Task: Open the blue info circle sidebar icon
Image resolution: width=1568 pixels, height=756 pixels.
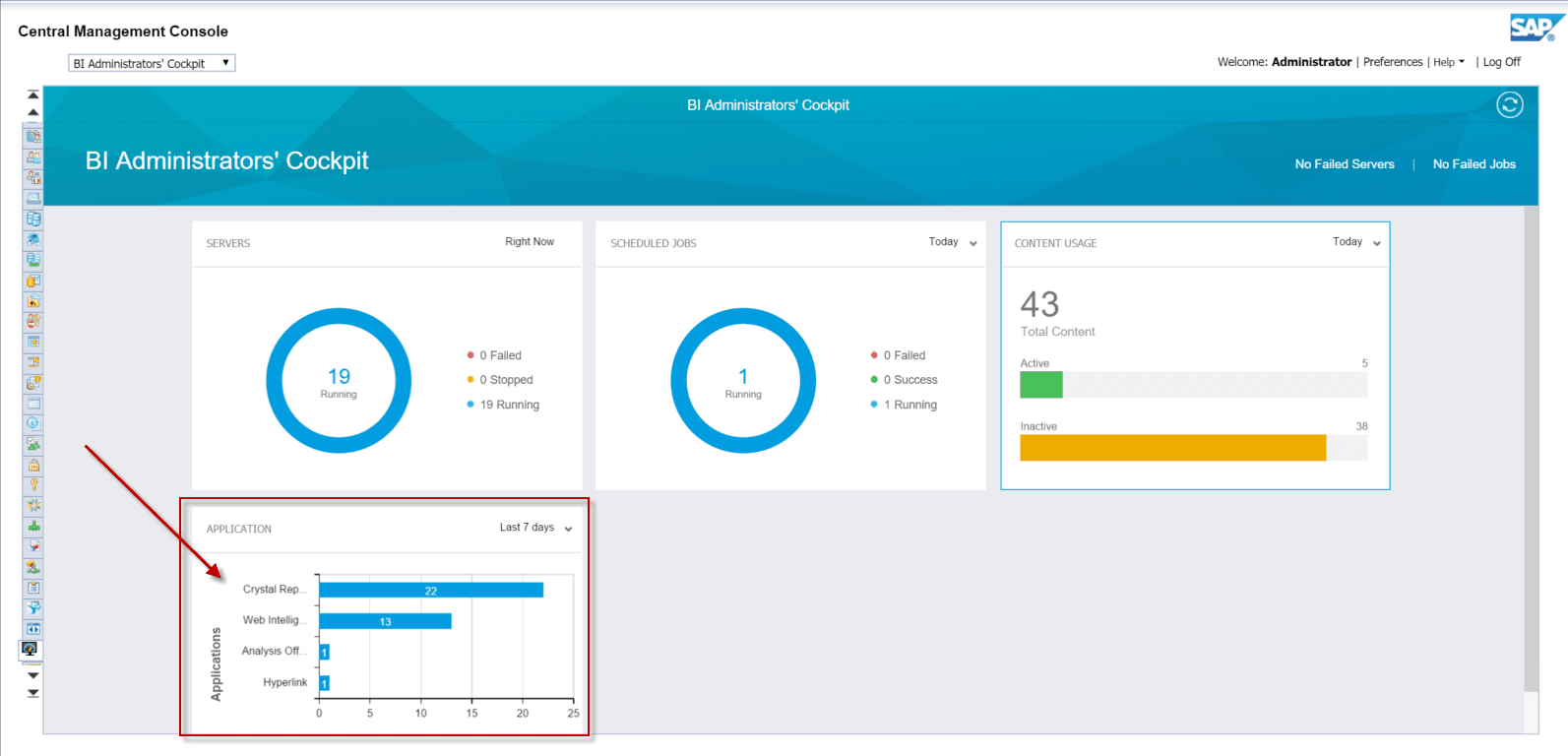Action: pyautogui.click(x=33, y=424)
